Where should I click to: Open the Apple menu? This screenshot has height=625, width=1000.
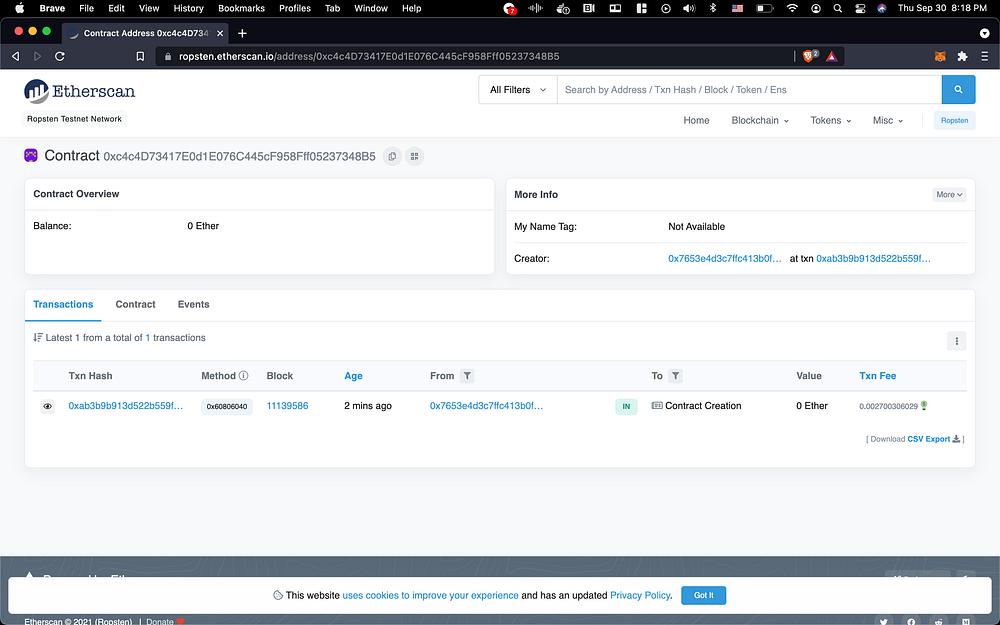click(x=19, y=8)
